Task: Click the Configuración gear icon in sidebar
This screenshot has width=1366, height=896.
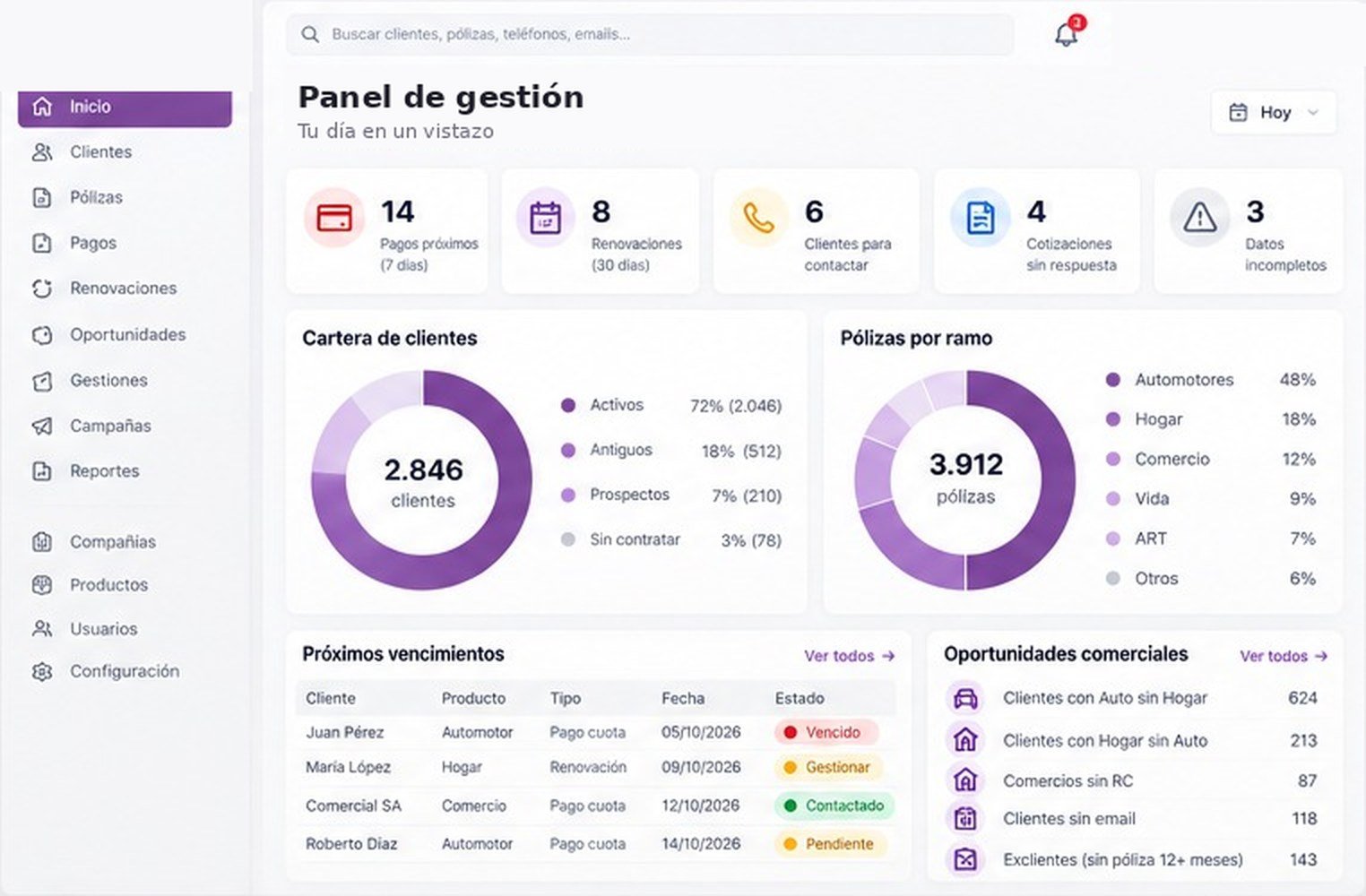Action: (x=42, y=672)
